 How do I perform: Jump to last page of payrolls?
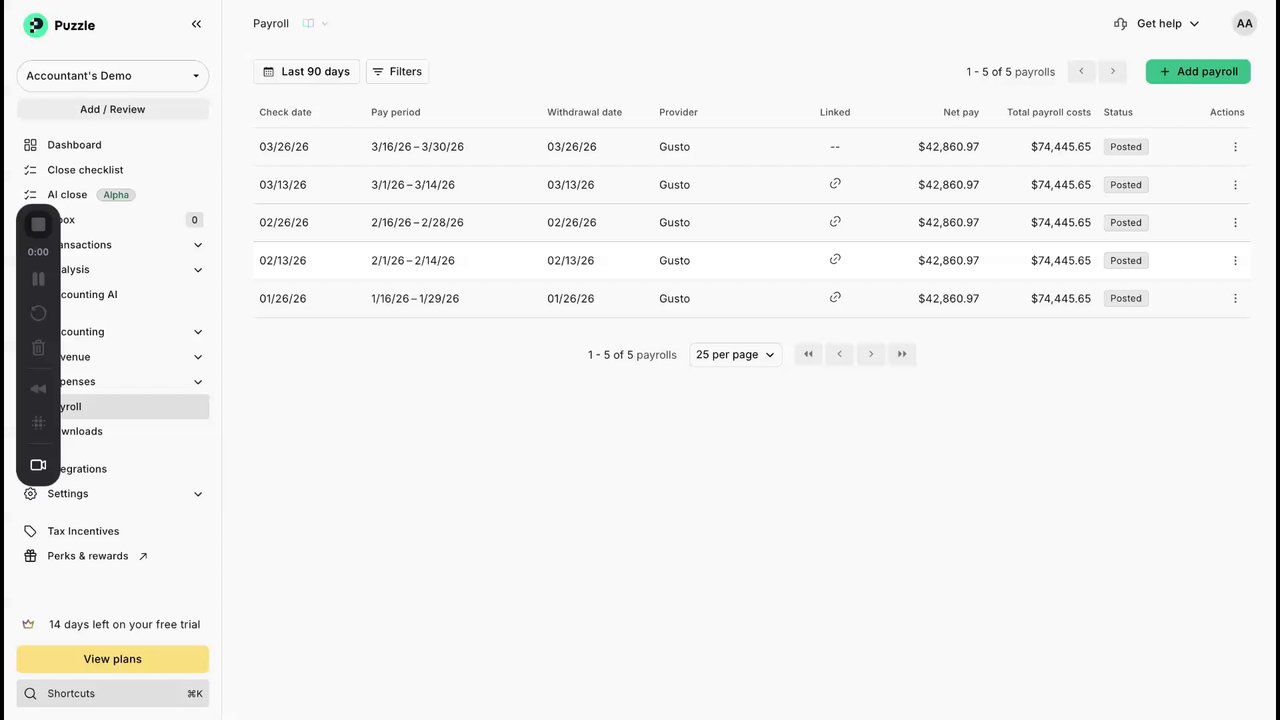pyautogui.click(x=902, y=354)
